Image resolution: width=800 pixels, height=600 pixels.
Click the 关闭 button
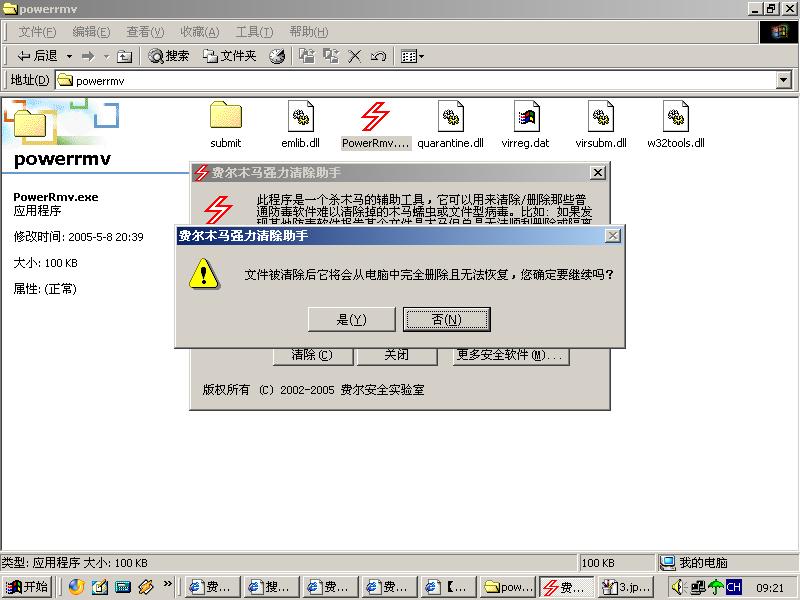pos(396,356)
